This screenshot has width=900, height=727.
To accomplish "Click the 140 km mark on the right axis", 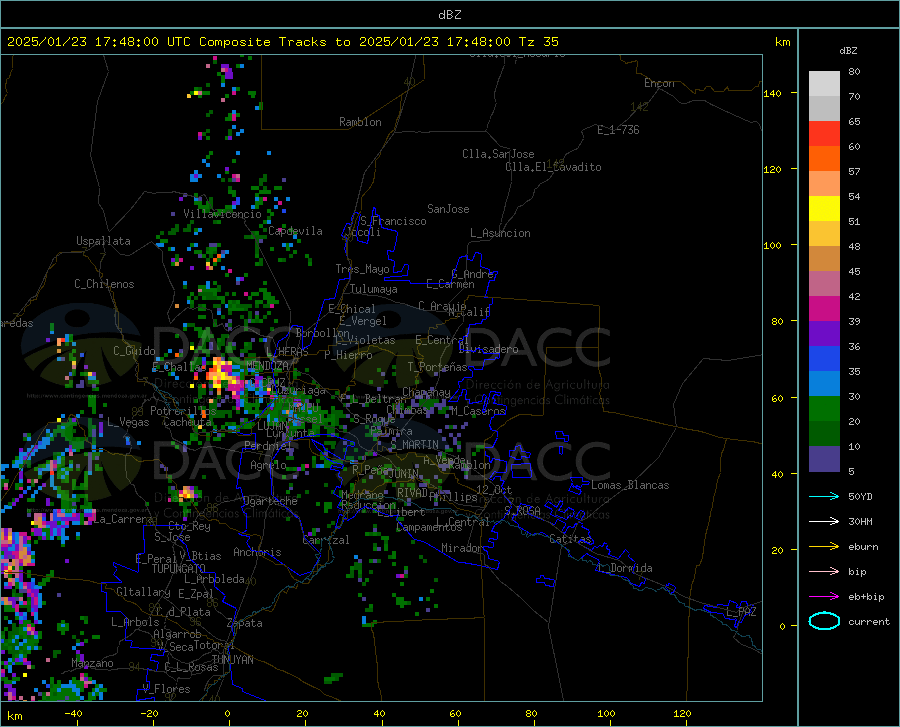I will click(x=772, y=93).
